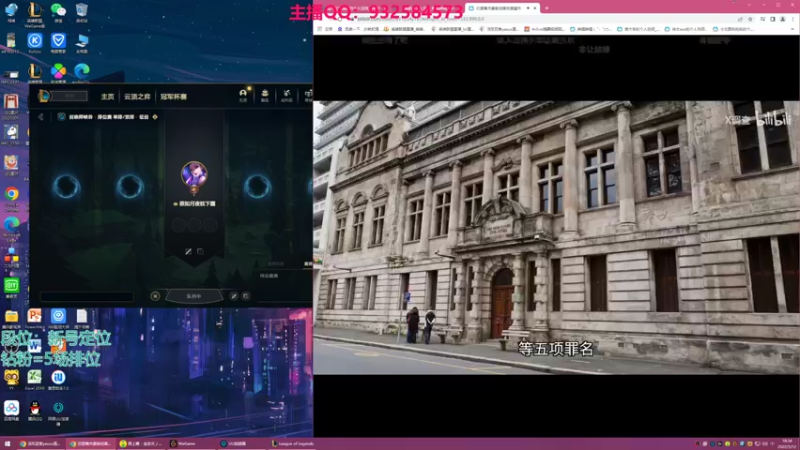
Task: Click the League client logo icon
Action: tap(44, 96)
